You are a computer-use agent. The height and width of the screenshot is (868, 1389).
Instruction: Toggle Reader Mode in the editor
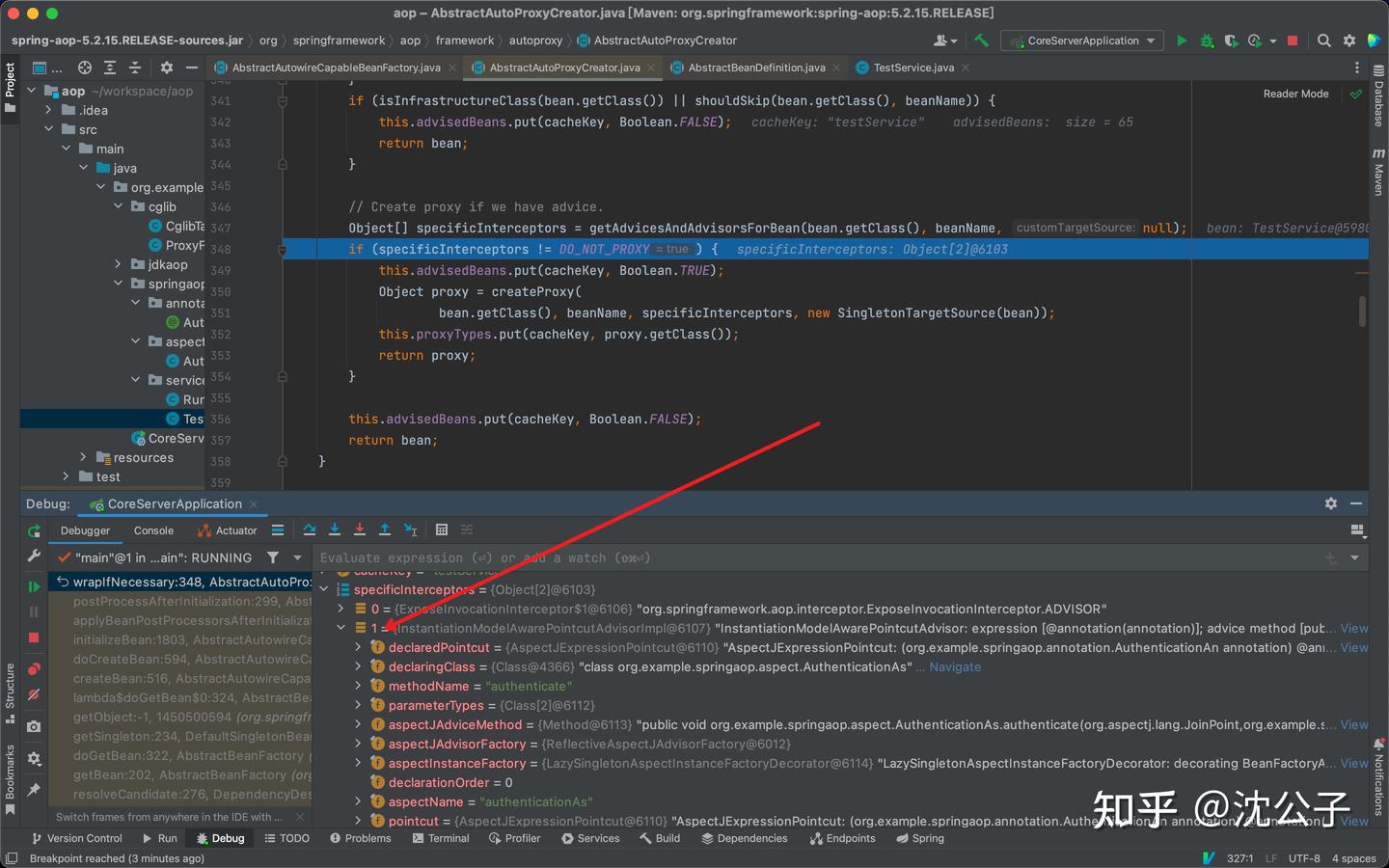coord(1295,94)
